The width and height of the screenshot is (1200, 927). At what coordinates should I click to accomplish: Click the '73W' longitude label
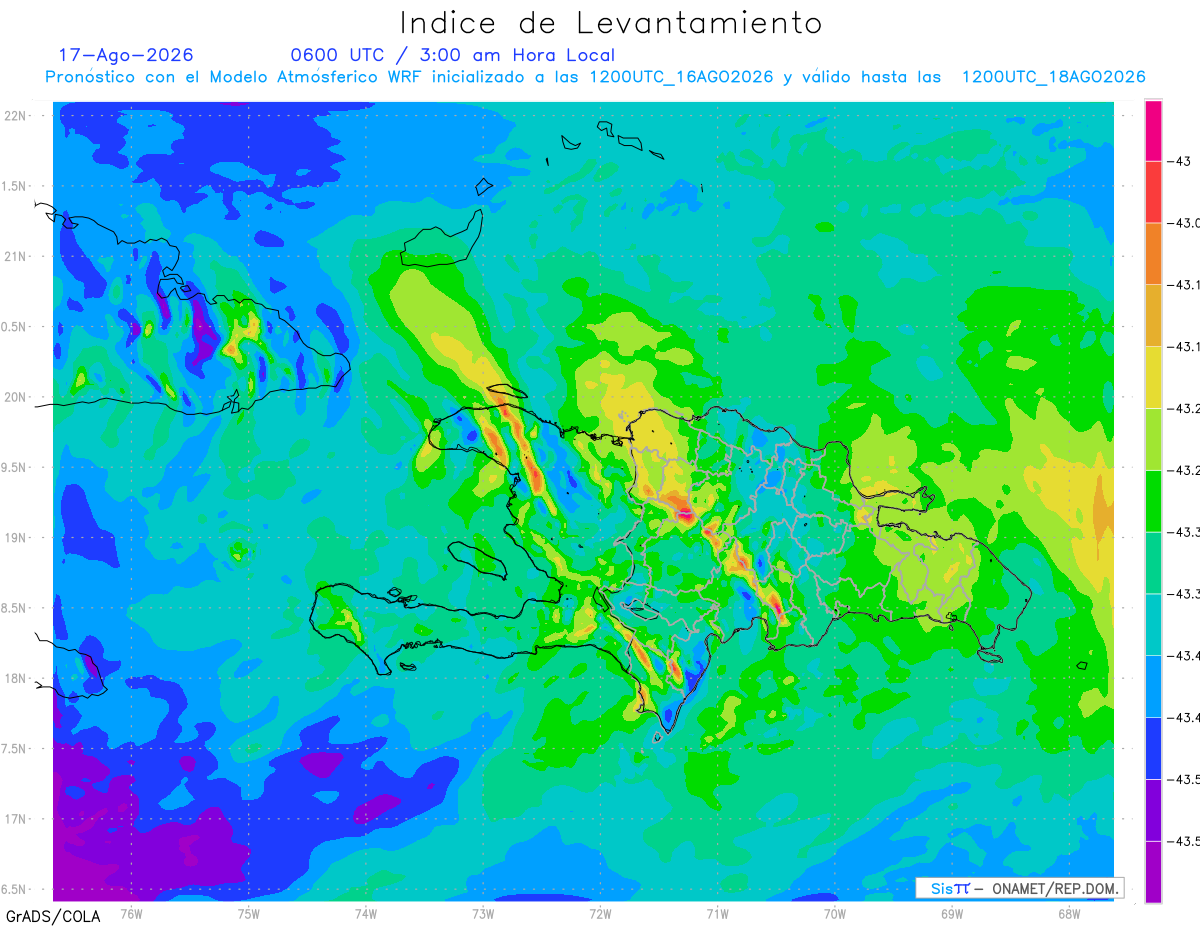coord(483,913)
